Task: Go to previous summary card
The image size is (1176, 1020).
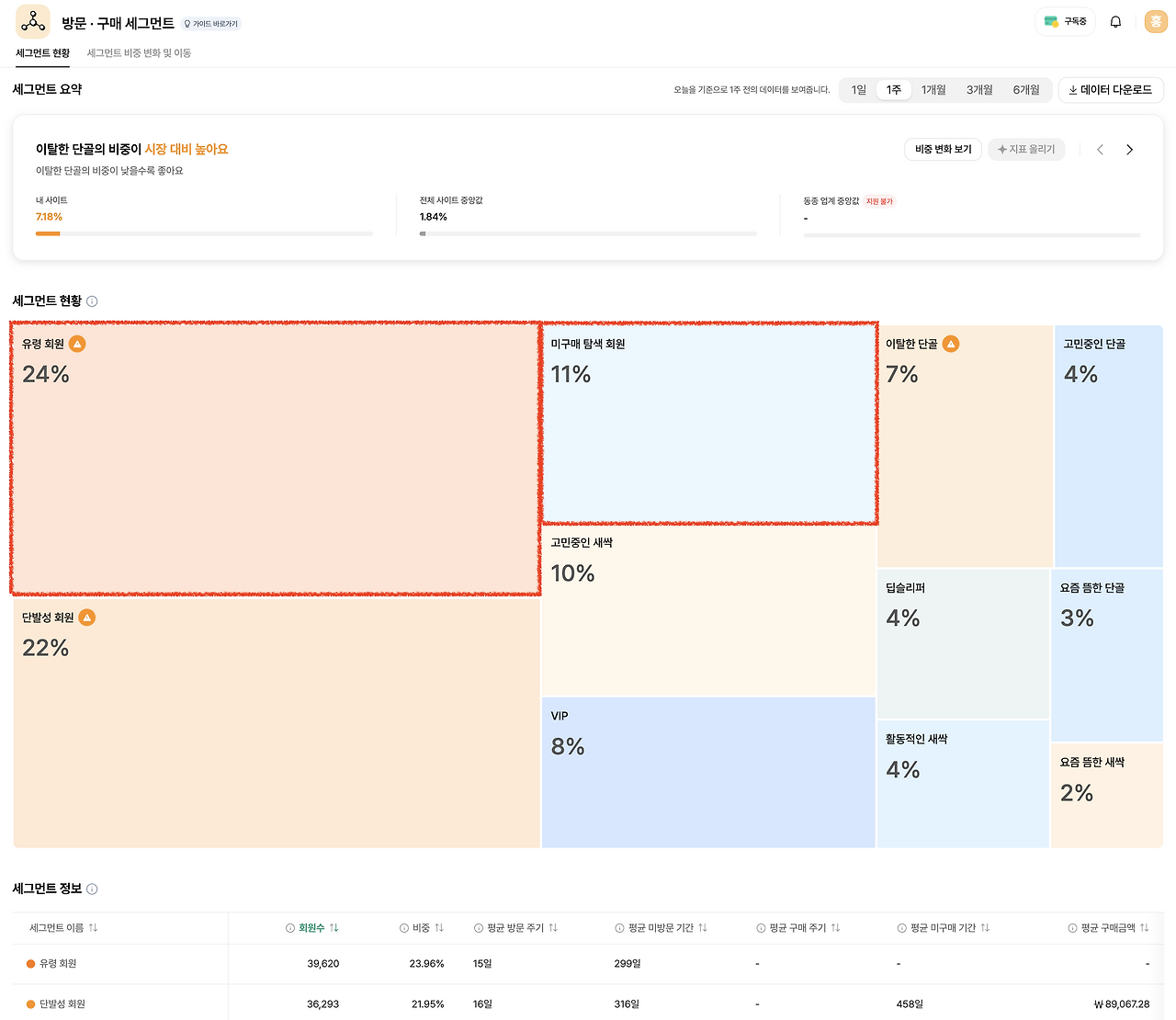Action: tap(1100, 150)
